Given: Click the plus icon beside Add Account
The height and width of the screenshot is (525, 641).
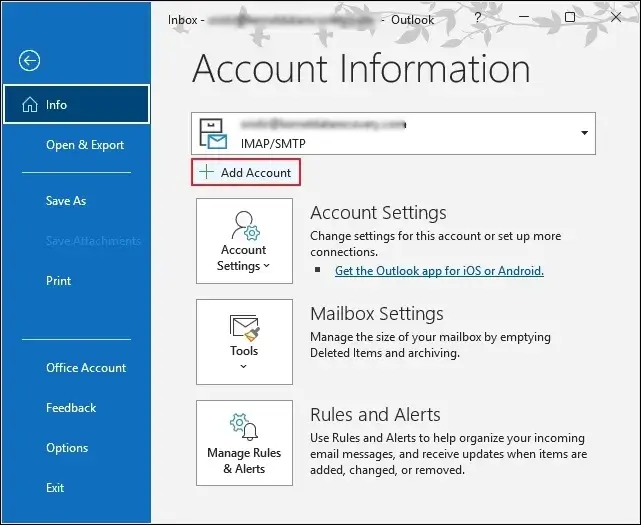Looking at the screenshot, I should click(x=207, y=172).
